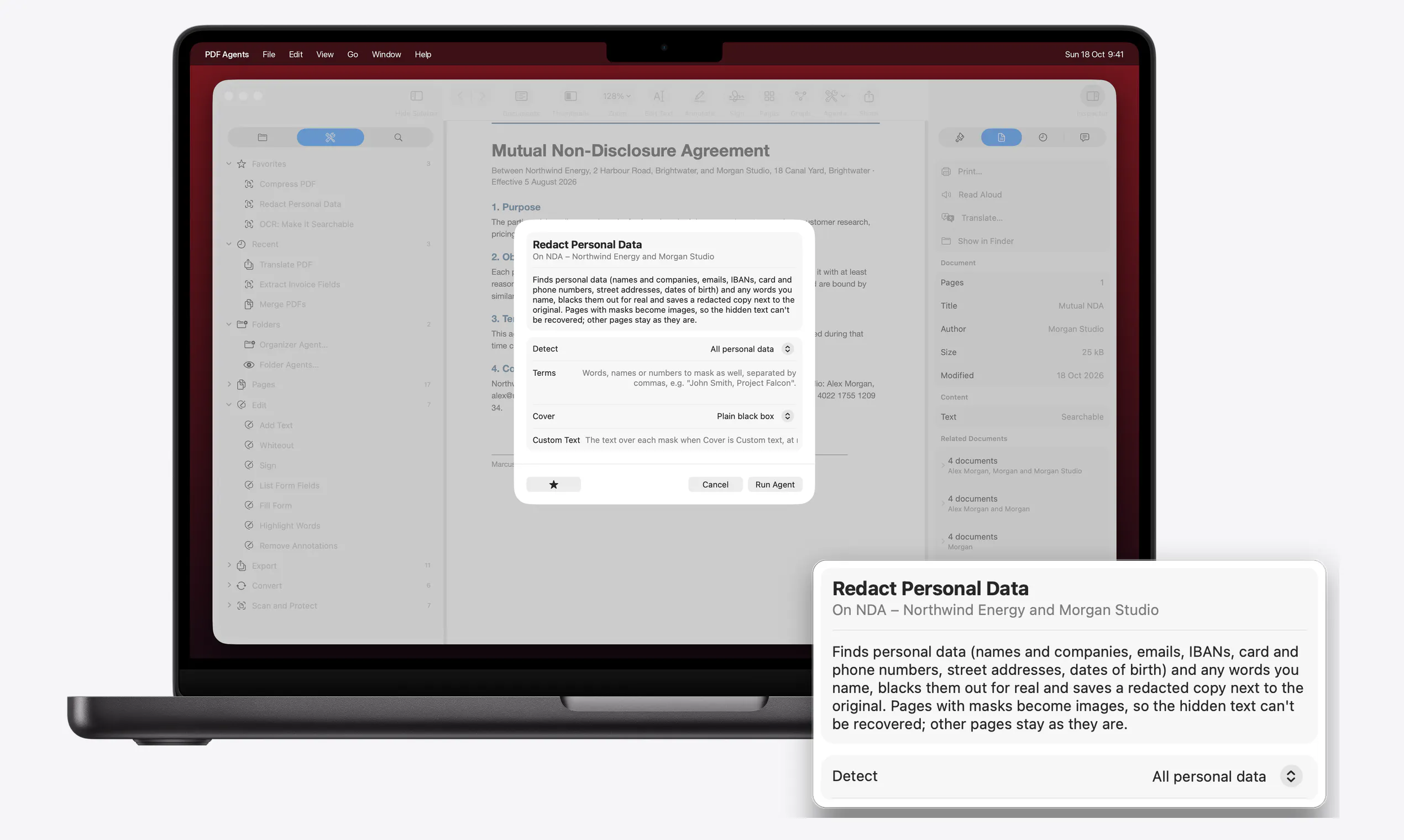Open the Cover 'Plain black box' popup
Viewport: 1404px width, 840px height.
755,416
